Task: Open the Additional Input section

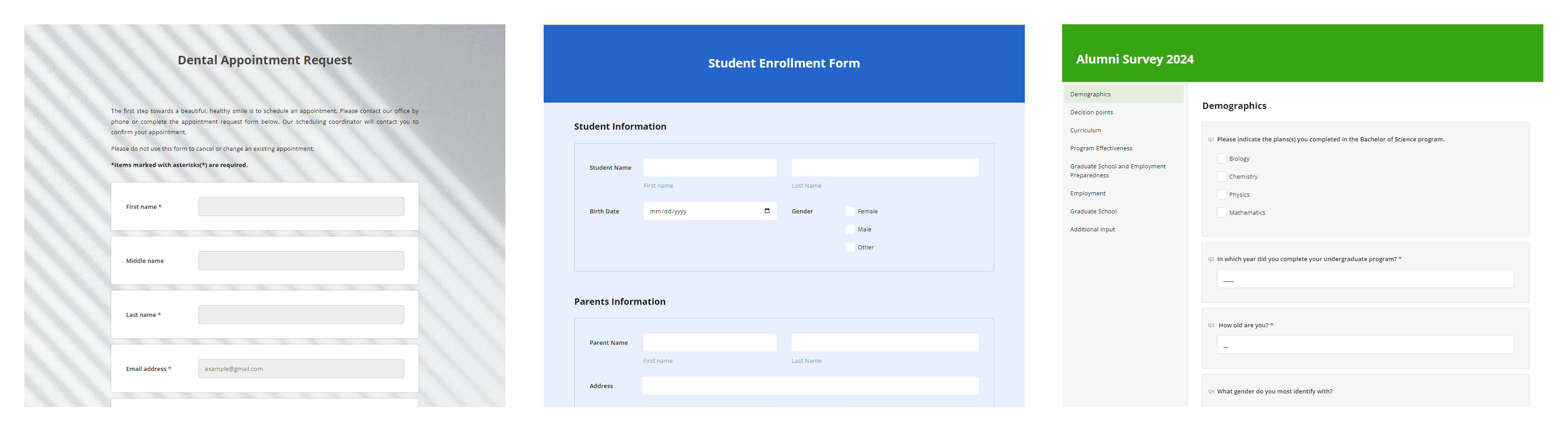Action: (x=1092, y=230)
